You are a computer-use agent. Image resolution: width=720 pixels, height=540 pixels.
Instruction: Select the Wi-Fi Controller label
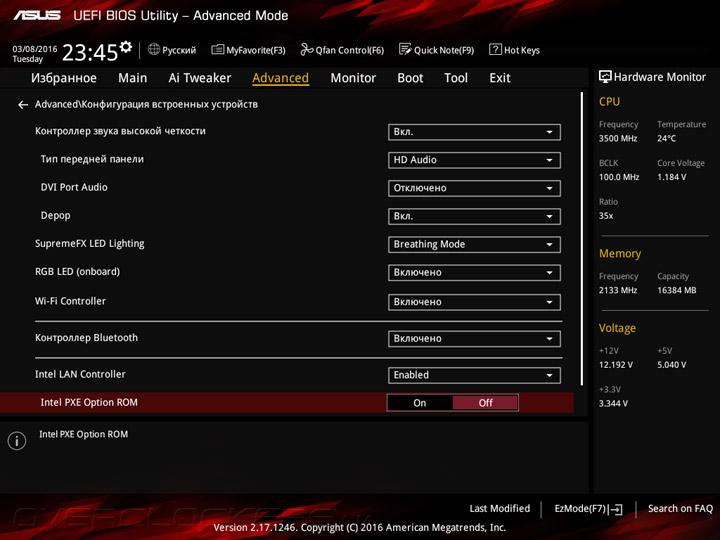pyautogui.click(x=70, y=301)
